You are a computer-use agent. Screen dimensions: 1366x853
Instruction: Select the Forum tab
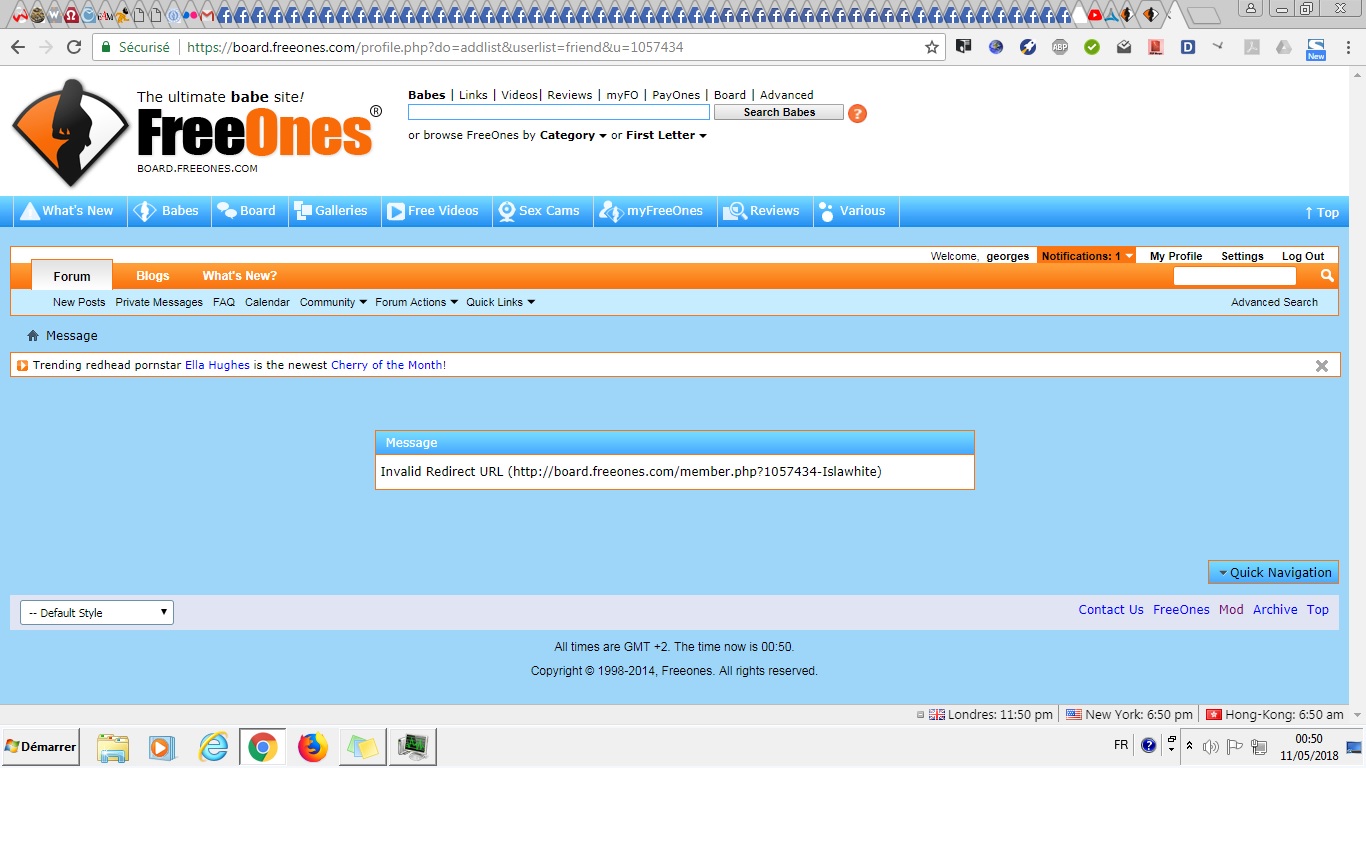(x=72, y=276)
